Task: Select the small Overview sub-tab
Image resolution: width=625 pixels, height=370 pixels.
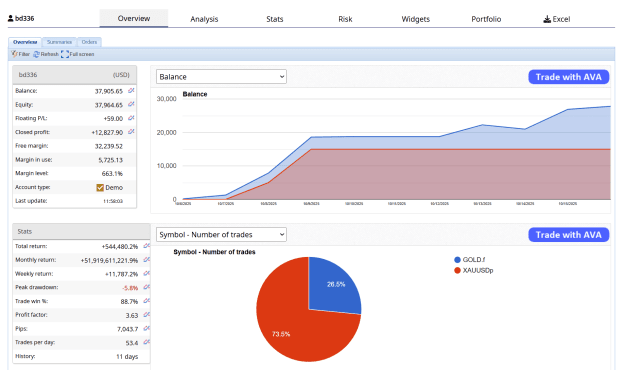Action: tap(25, 42)
